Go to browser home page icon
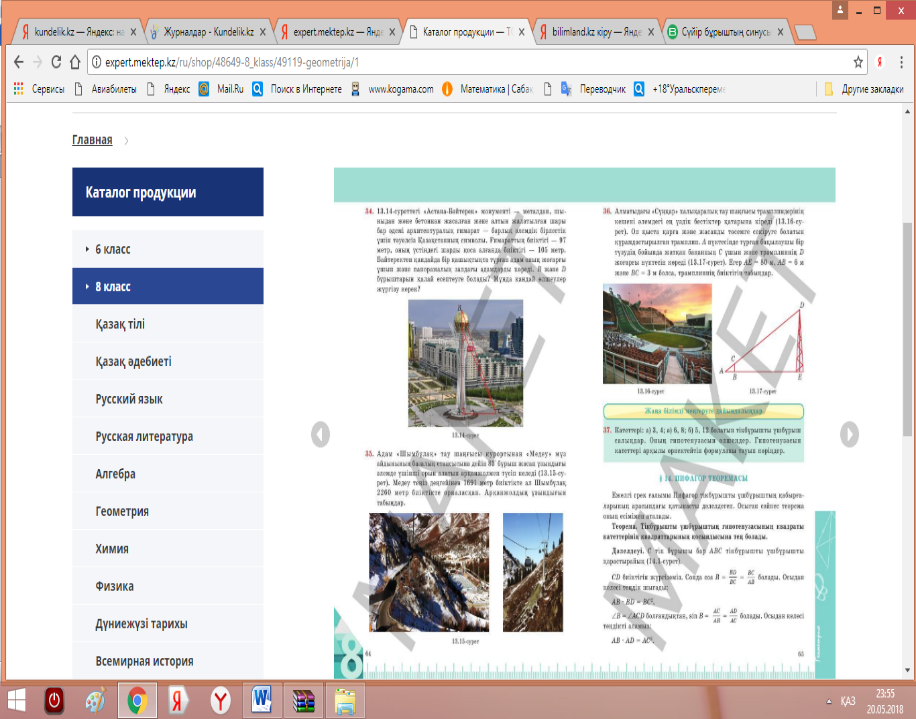The image size is (916, 719). [x=75, y=62]
